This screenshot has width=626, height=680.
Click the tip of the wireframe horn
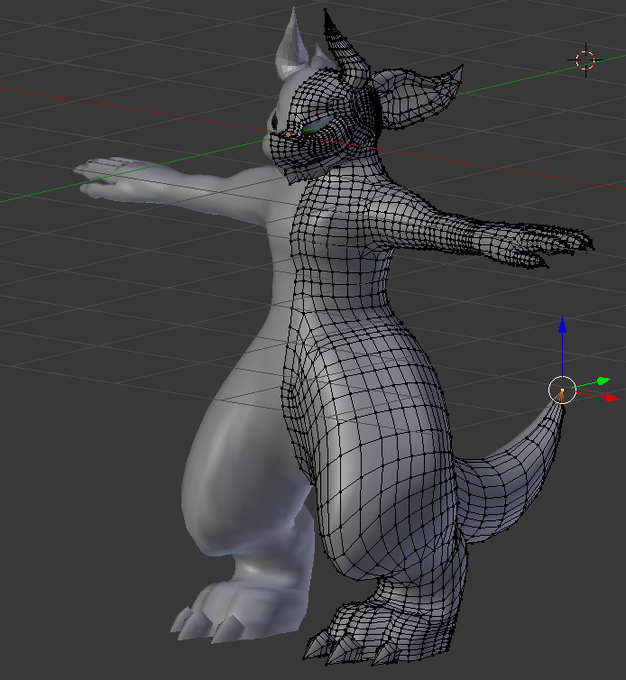coord(326,12)
